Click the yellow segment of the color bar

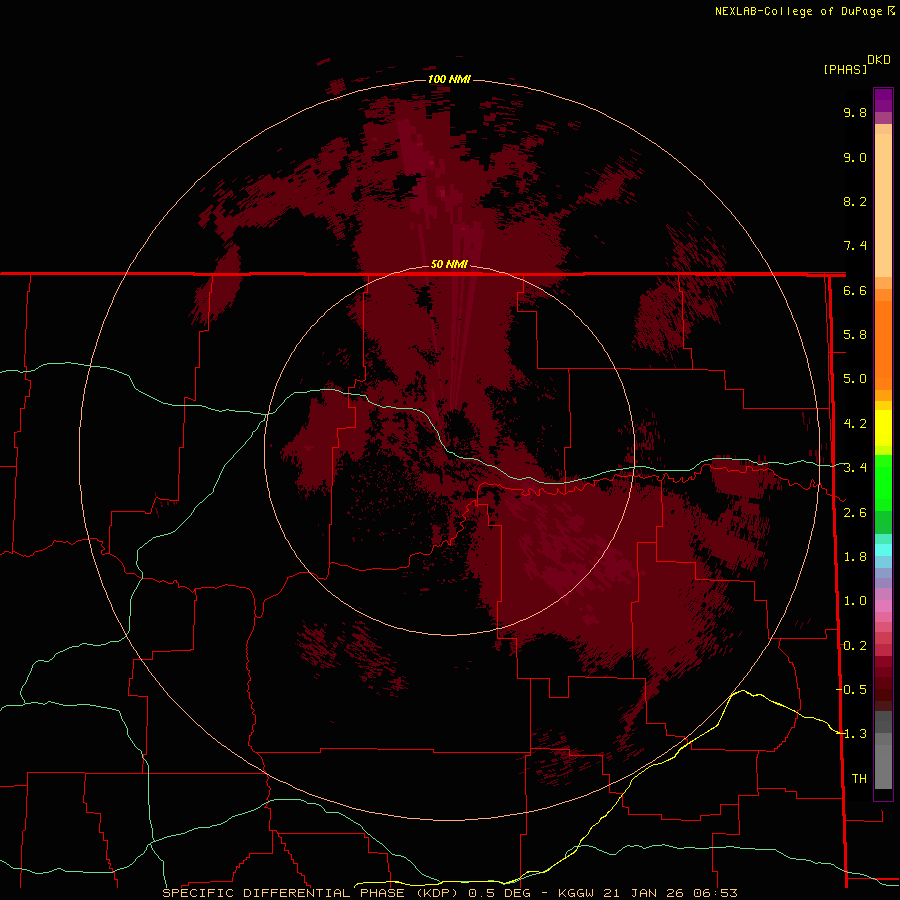point(883,428)
